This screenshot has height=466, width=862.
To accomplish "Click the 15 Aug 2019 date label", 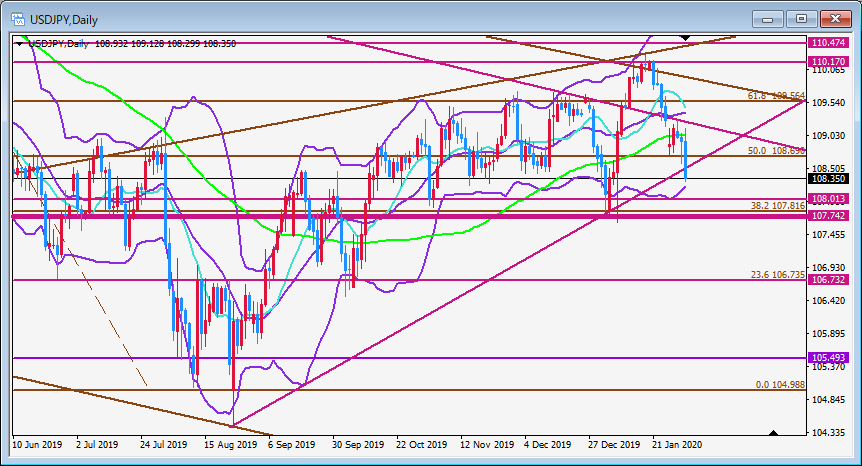I will (x=230, y=445).
